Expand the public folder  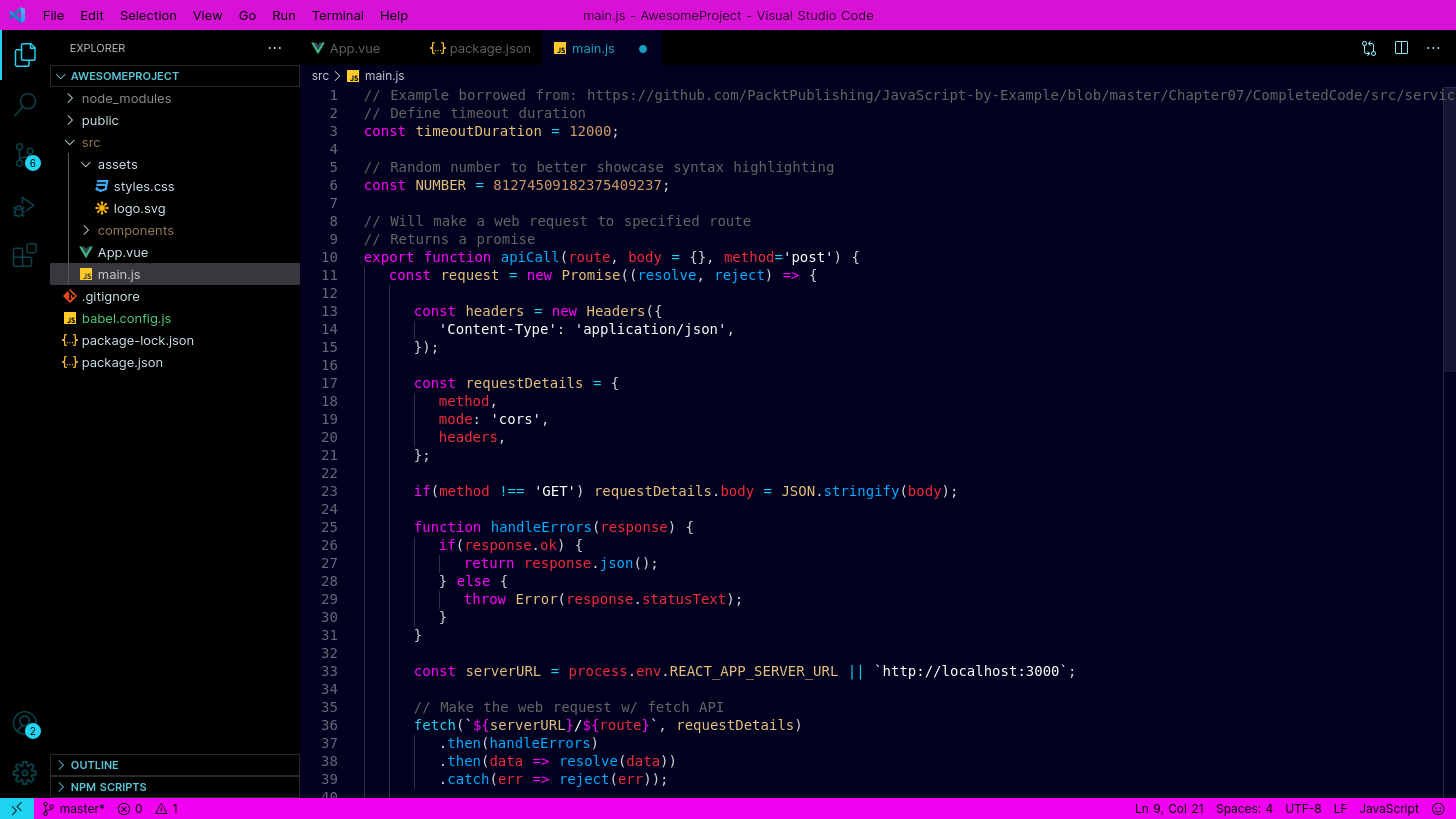(x=175, y=120)
